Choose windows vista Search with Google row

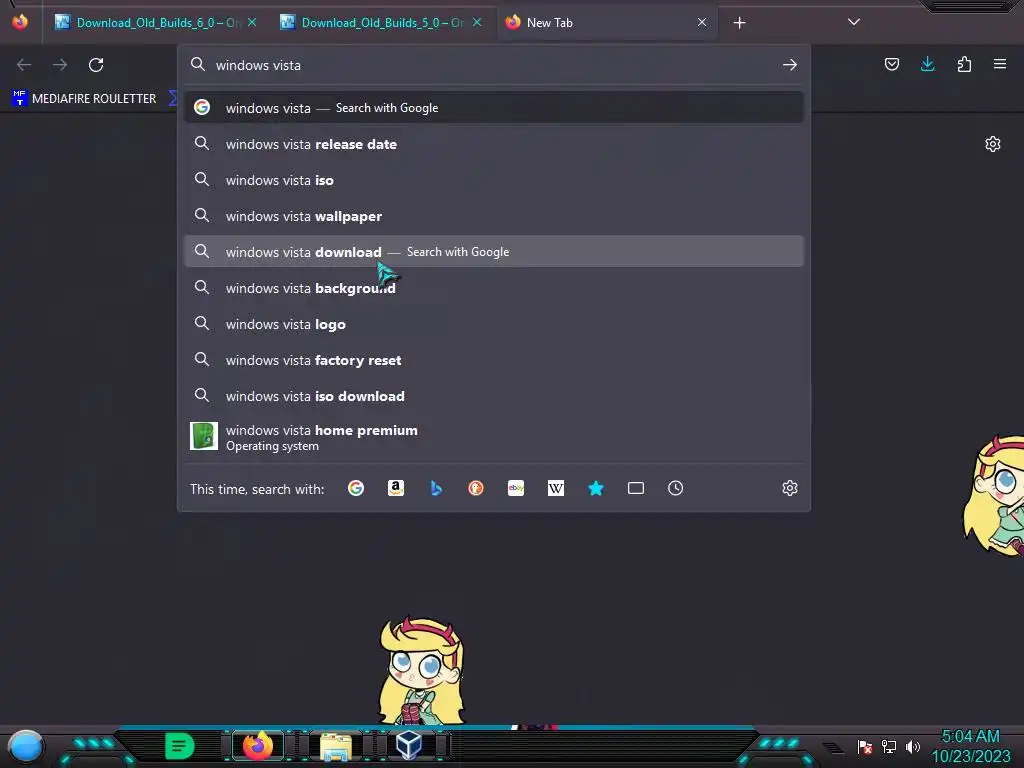[x=494, y=108]
